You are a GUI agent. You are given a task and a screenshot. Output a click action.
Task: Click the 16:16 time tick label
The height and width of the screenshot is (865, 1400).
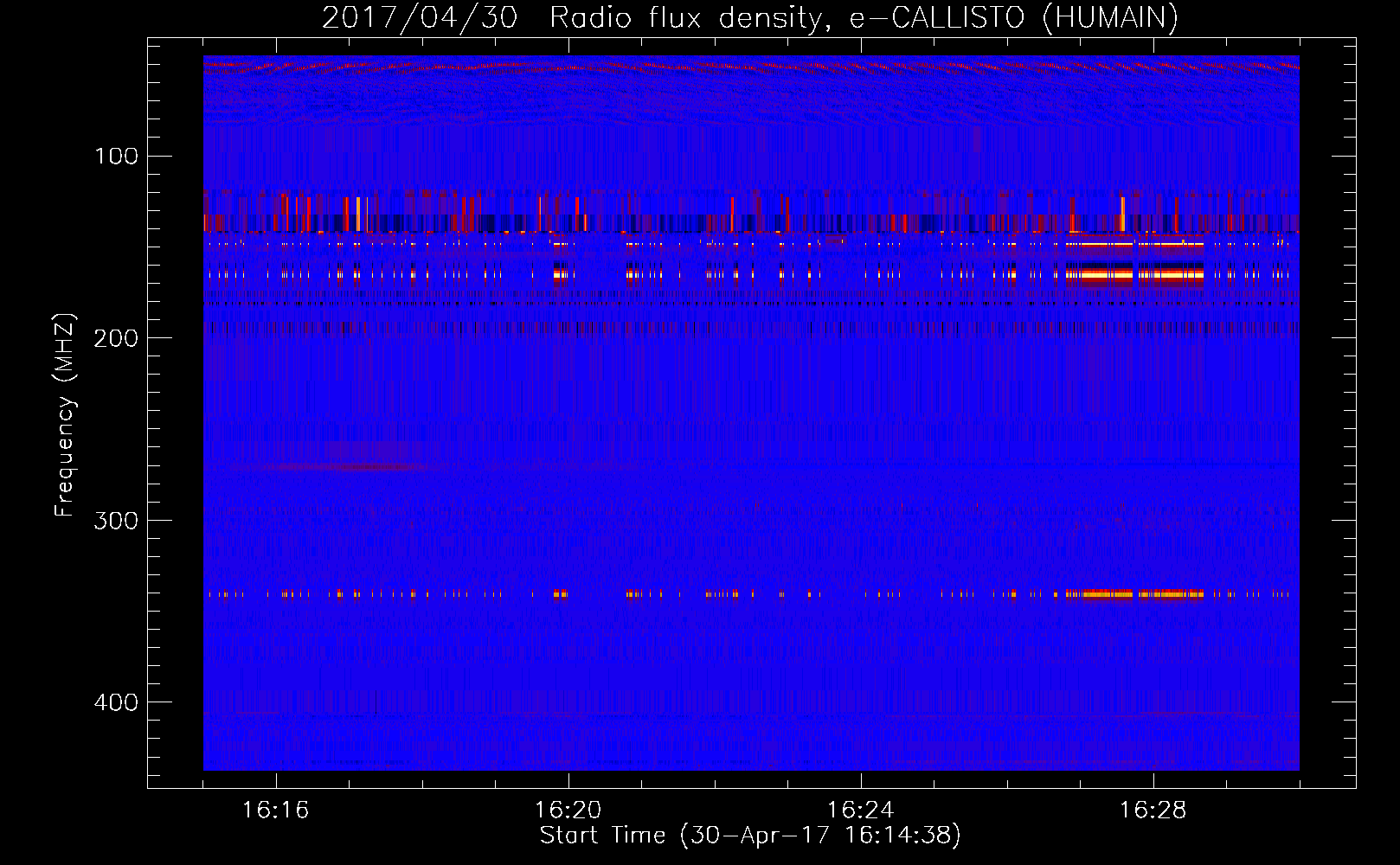click(x=276, y=810)
